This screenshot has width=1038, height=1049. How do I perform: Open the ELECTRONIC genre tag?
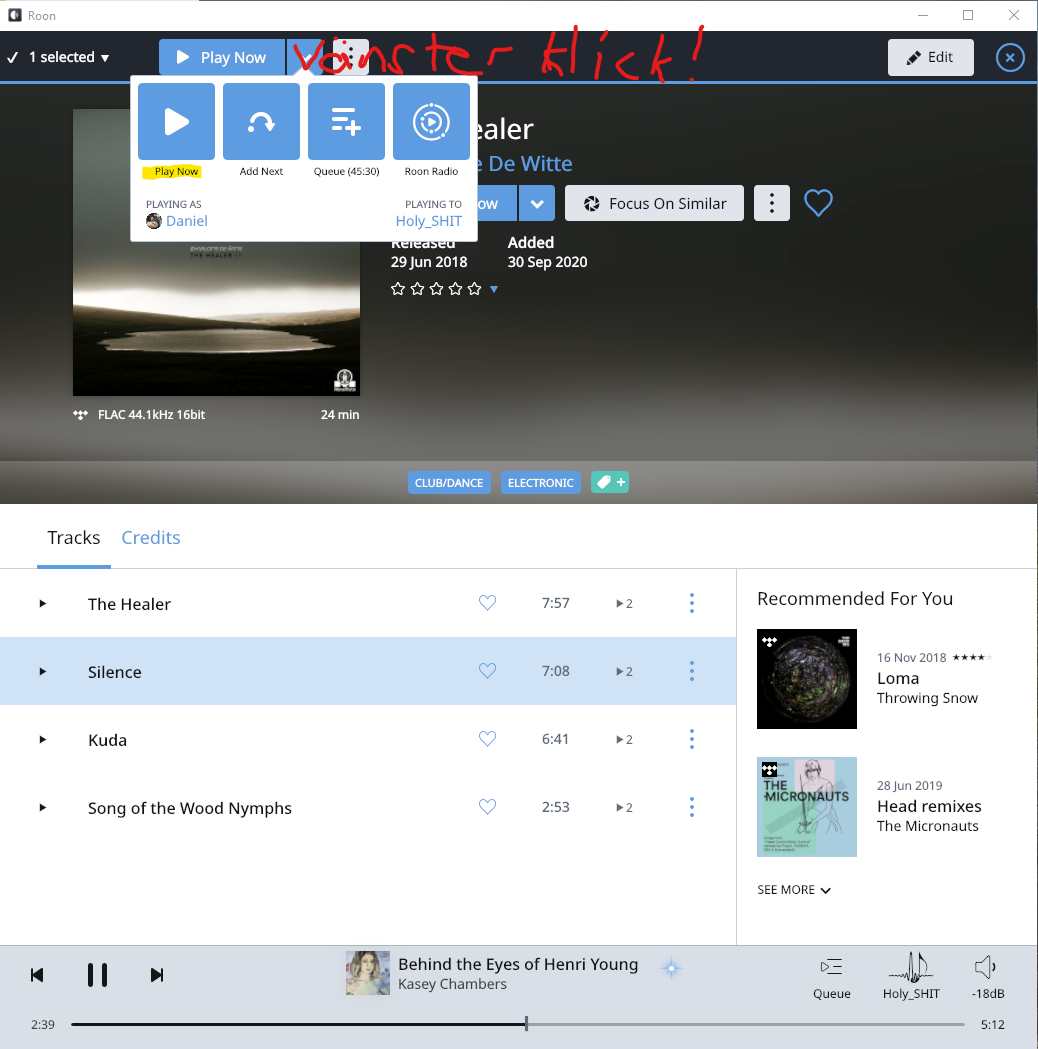tap(540, 482)
